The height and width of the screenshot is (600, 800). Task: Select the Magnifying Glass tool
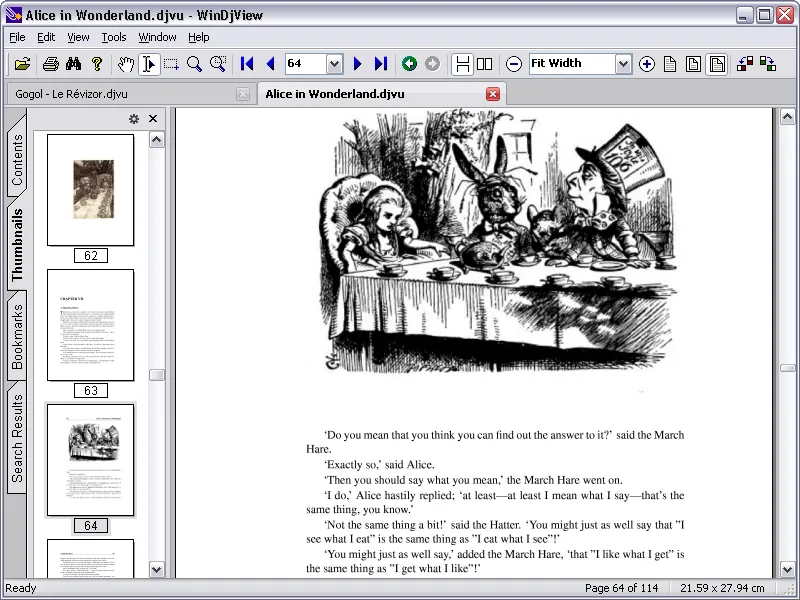pyautogui.click(x=195, y=64)
